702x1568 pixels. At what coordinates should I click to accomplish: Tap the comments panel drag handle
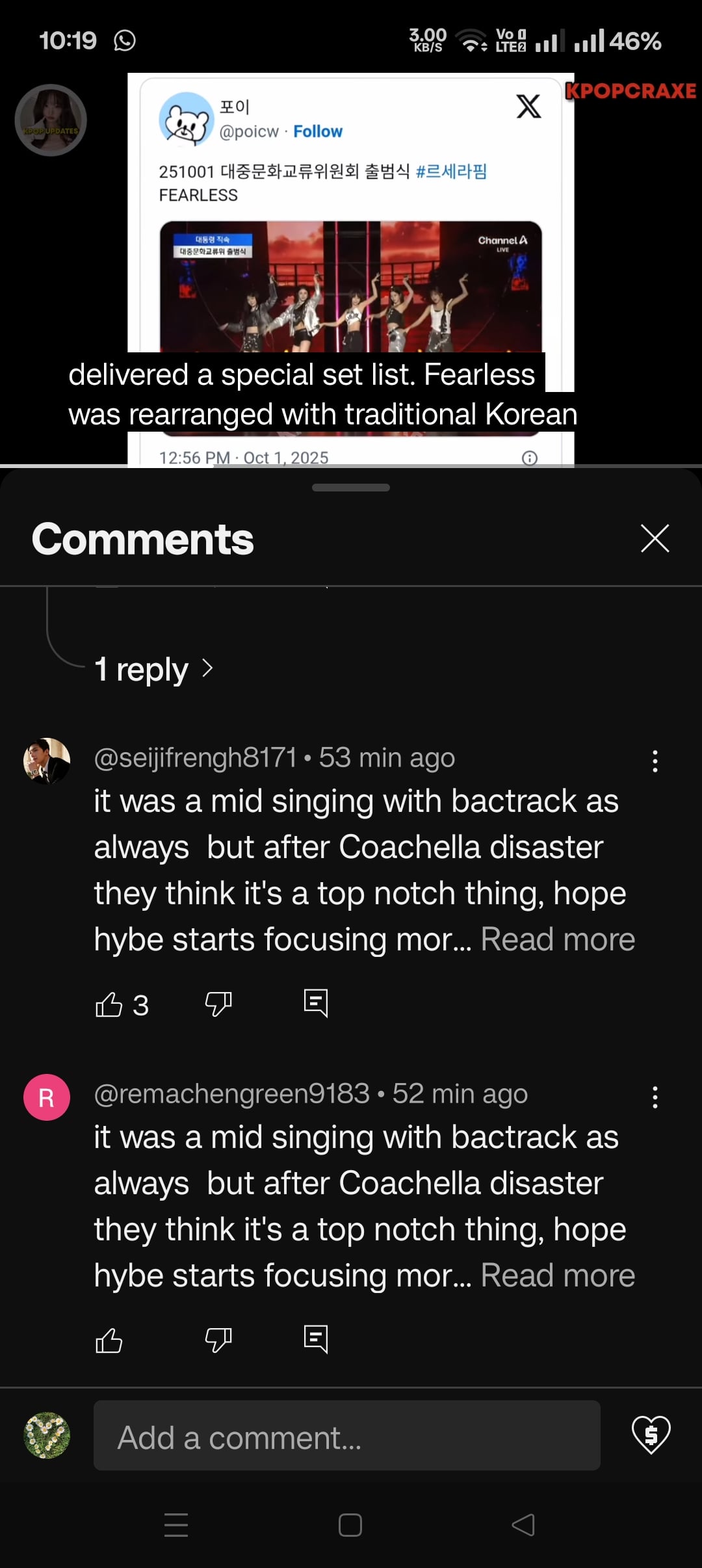[x=351, y=488]
